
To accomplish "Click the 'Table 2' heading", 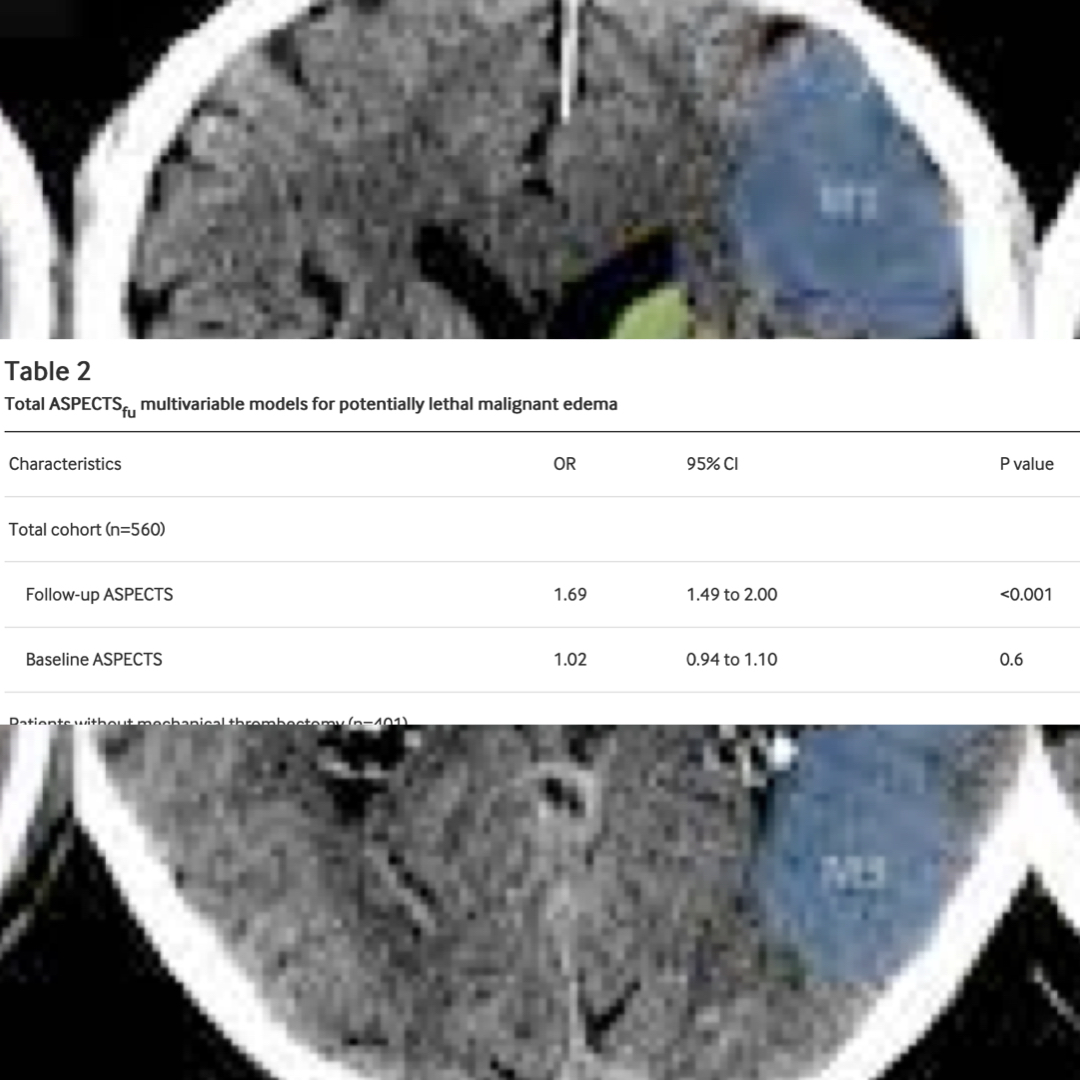I will (x=48, y=371).
